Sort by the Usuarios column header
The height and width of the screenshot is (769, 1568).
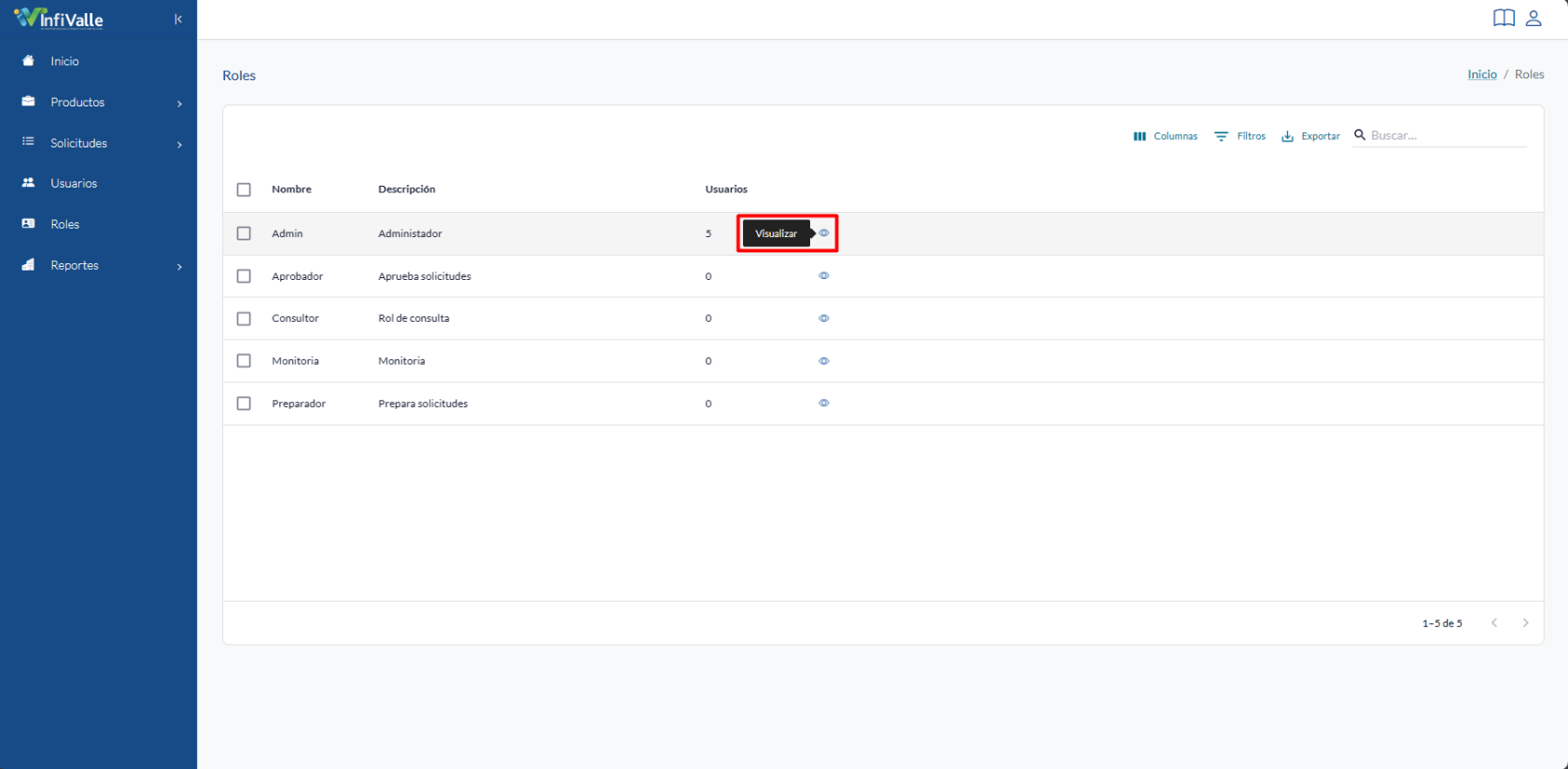726,189
